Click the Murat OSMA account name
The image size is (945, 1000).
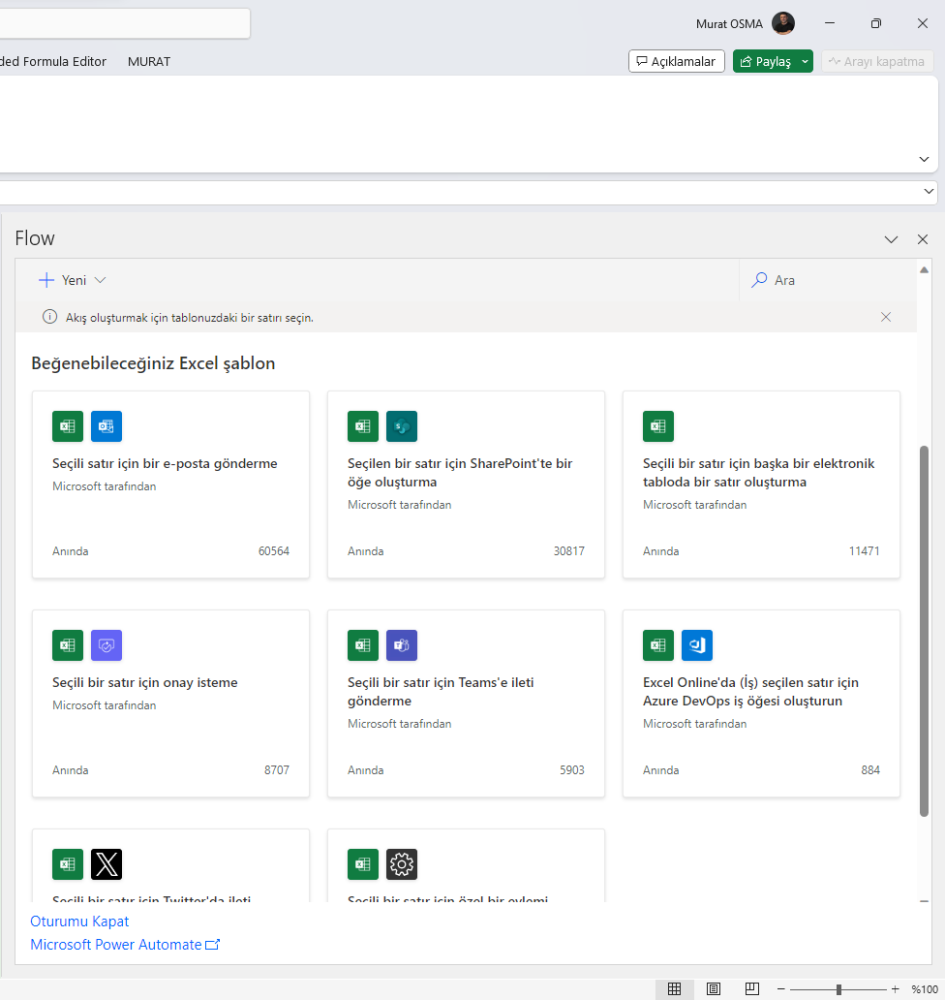[729, 24]
